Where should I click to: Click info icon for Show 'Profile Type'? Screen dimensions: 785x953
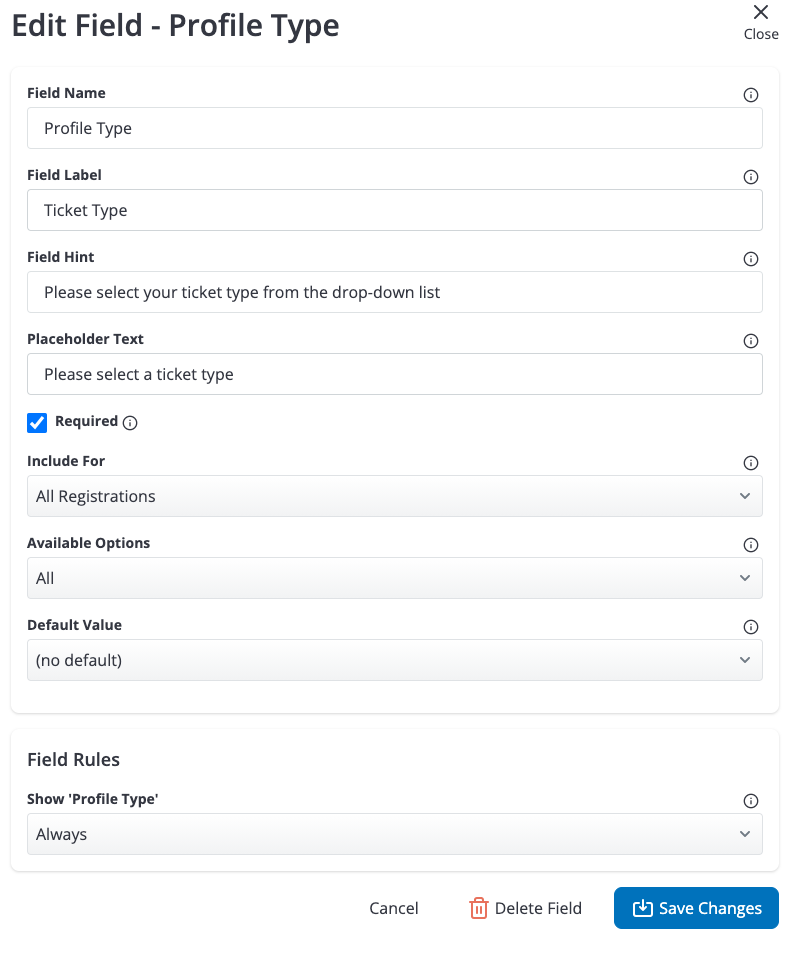(750, 801)
